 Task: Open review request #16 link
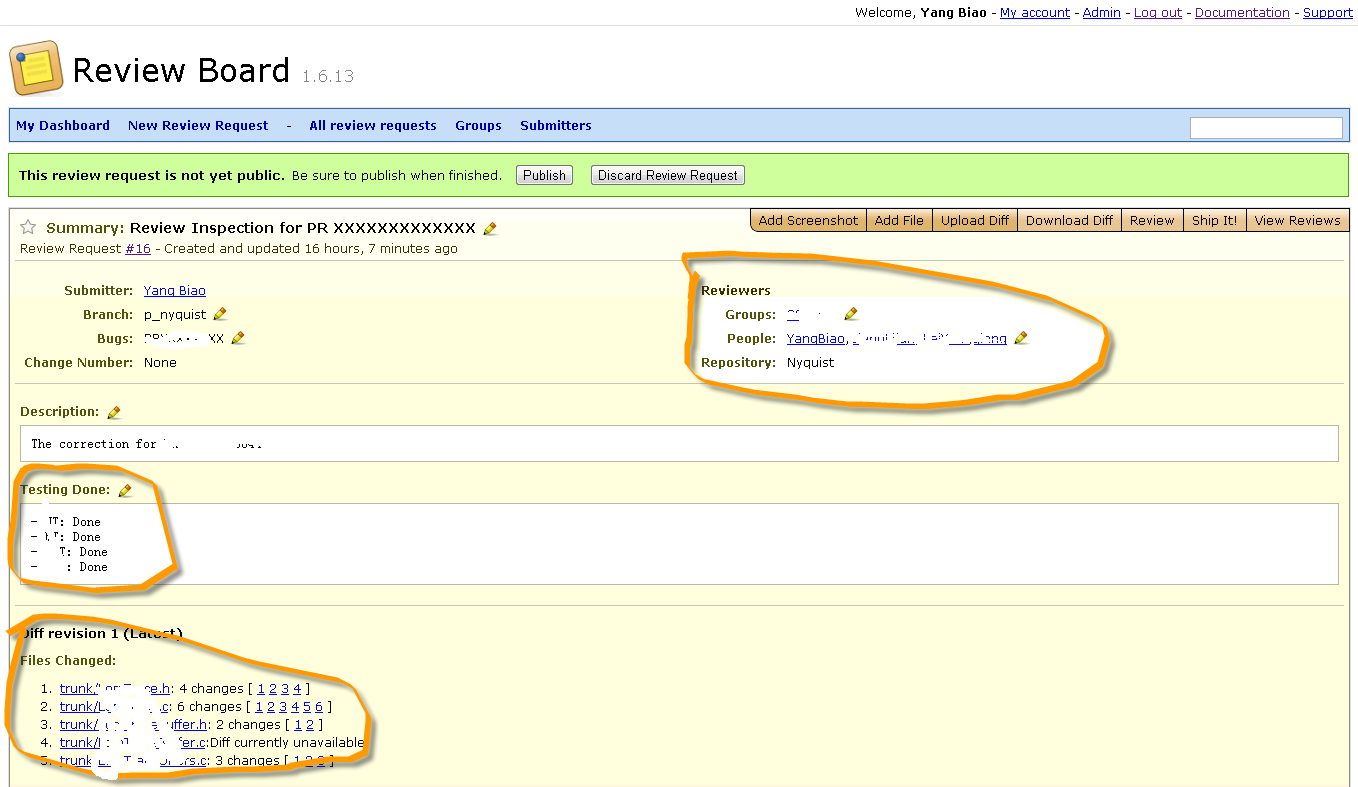pos(138,249)
